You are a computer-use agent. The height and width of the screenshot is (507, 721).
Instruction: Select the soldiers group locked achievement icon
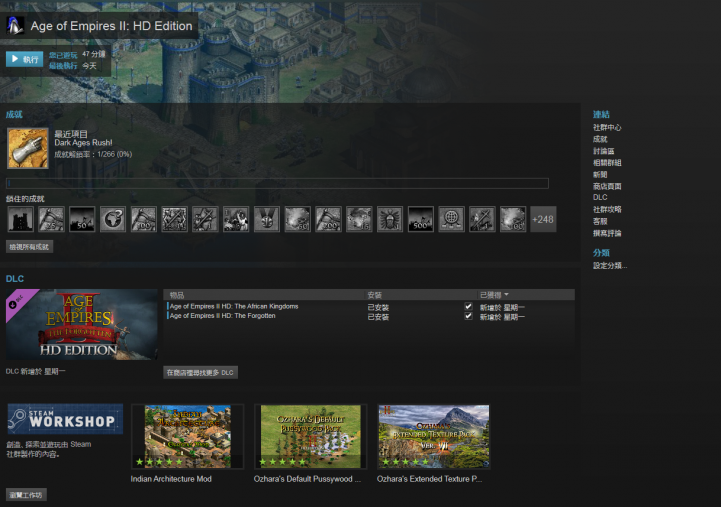[x=236, y=219]
